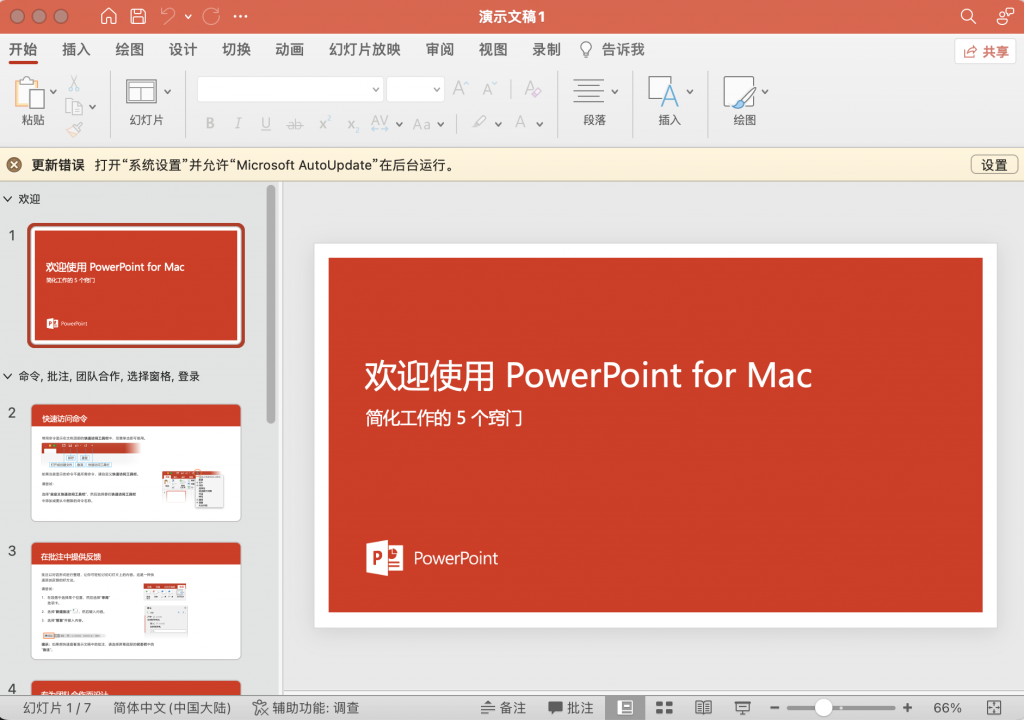This screenshot has width=1024, height=720.
Task: Switch to the 插入 ribbon tab
Action: 76,49
